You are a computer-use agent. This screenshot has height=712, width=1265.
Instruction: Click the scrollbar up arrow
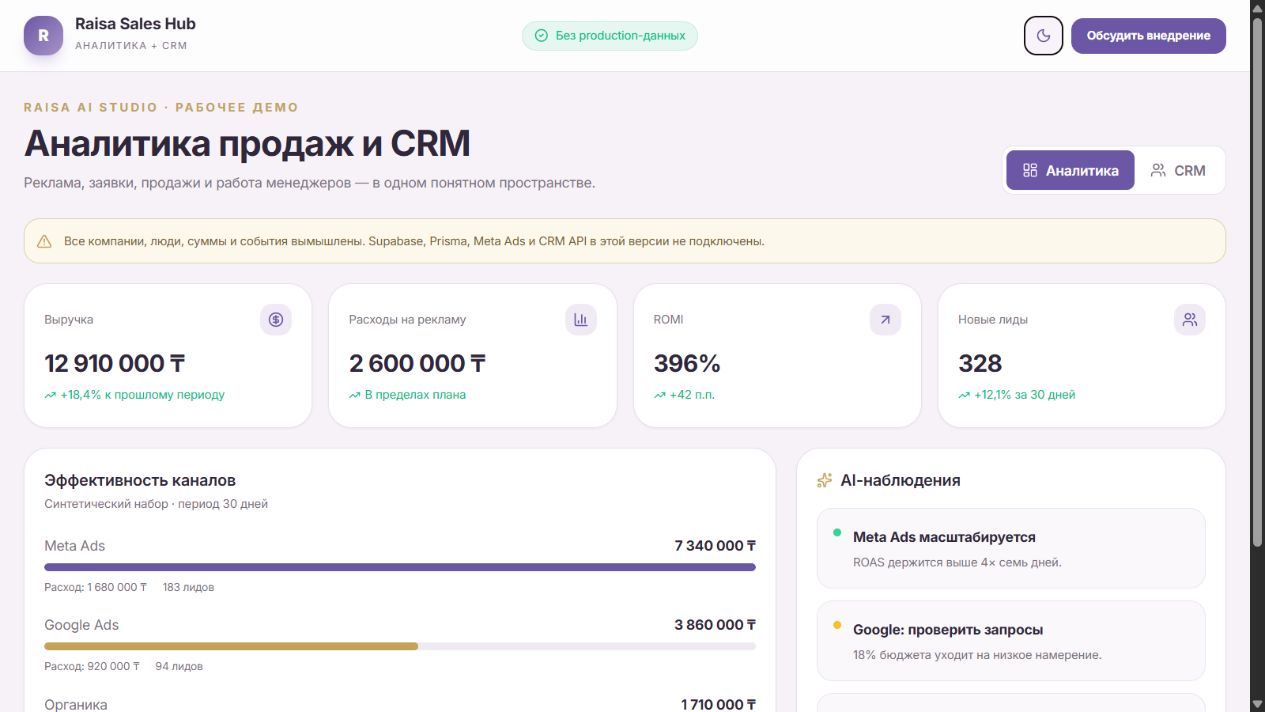[1257, 9]
